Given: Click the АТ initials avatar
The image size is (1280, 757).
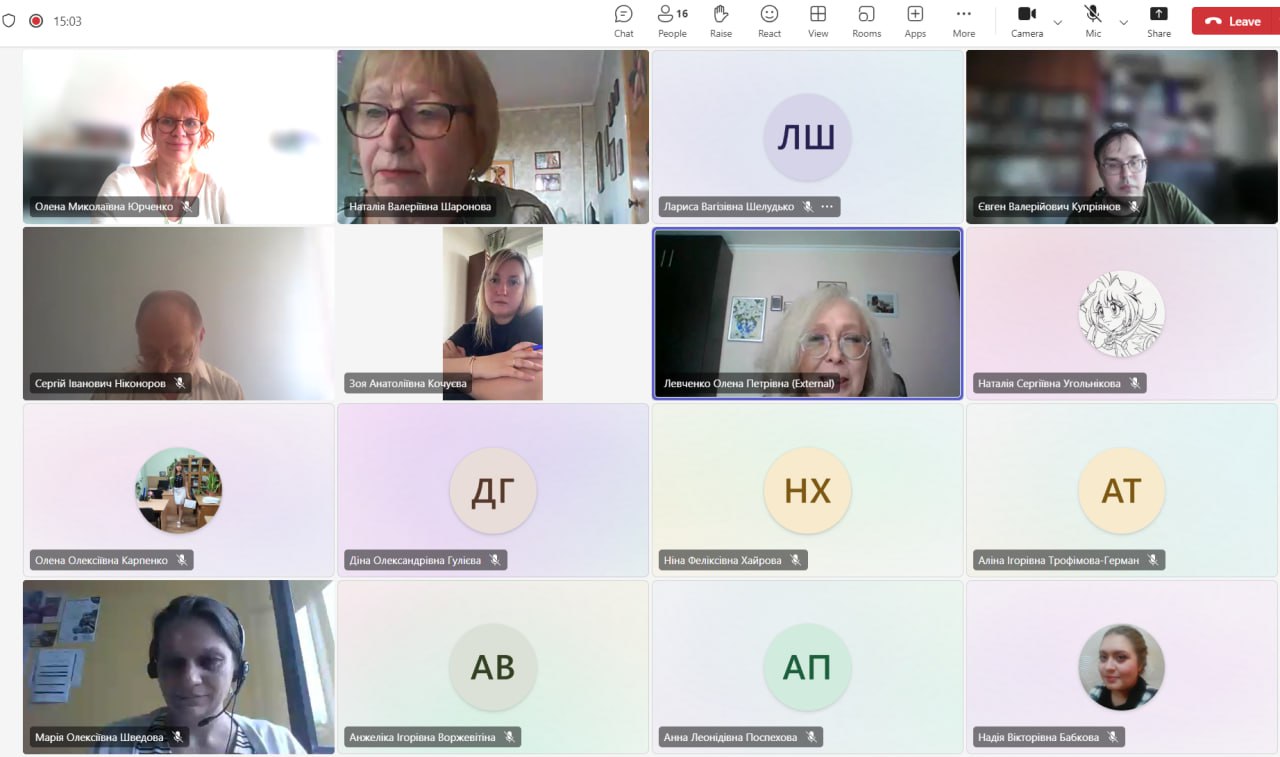Looking at the screenshot, I should pyautogui.click(x=1121, y=490).
